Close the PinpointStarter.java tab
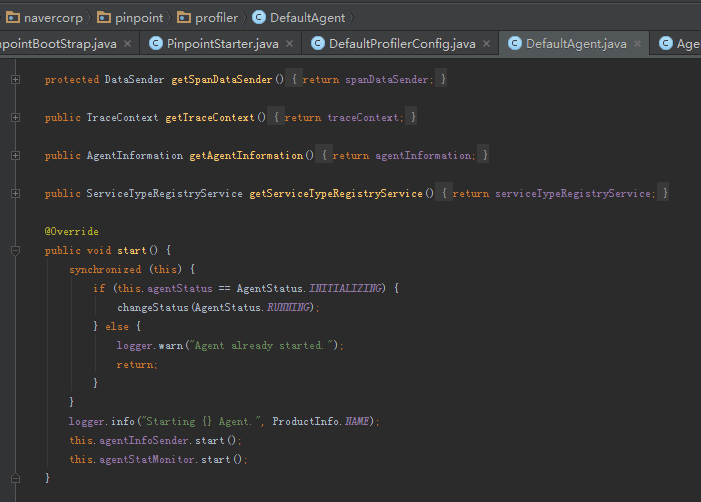 coord(289,44)
